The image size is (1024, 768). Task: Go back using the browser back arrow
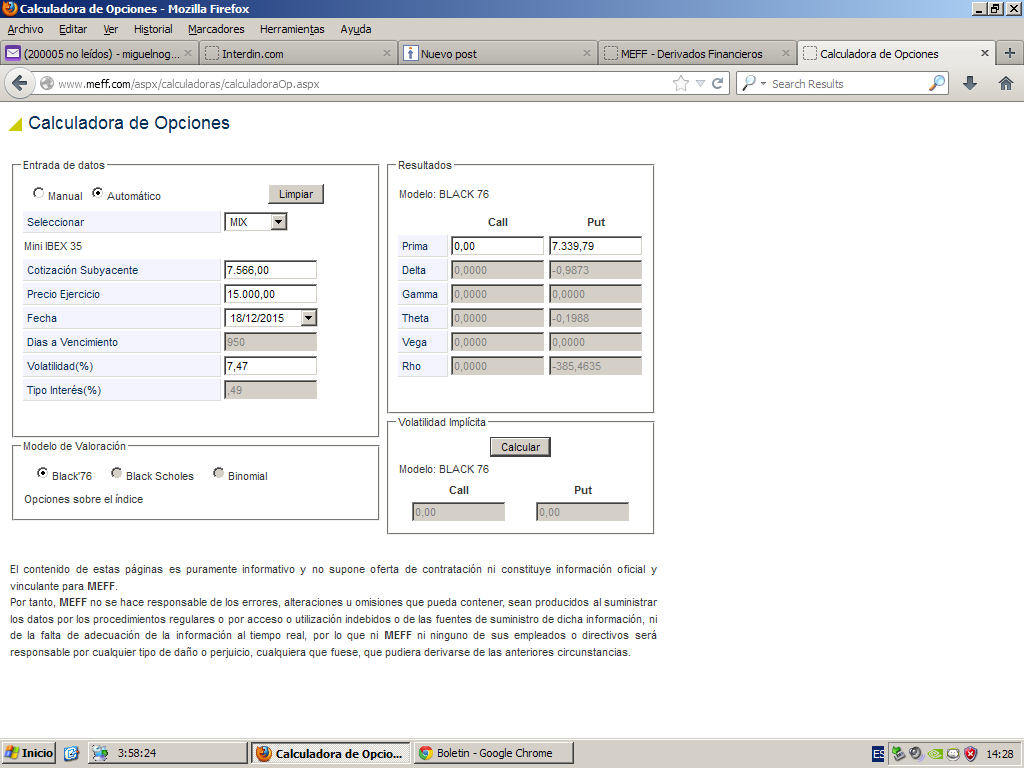tap(20, 84)
